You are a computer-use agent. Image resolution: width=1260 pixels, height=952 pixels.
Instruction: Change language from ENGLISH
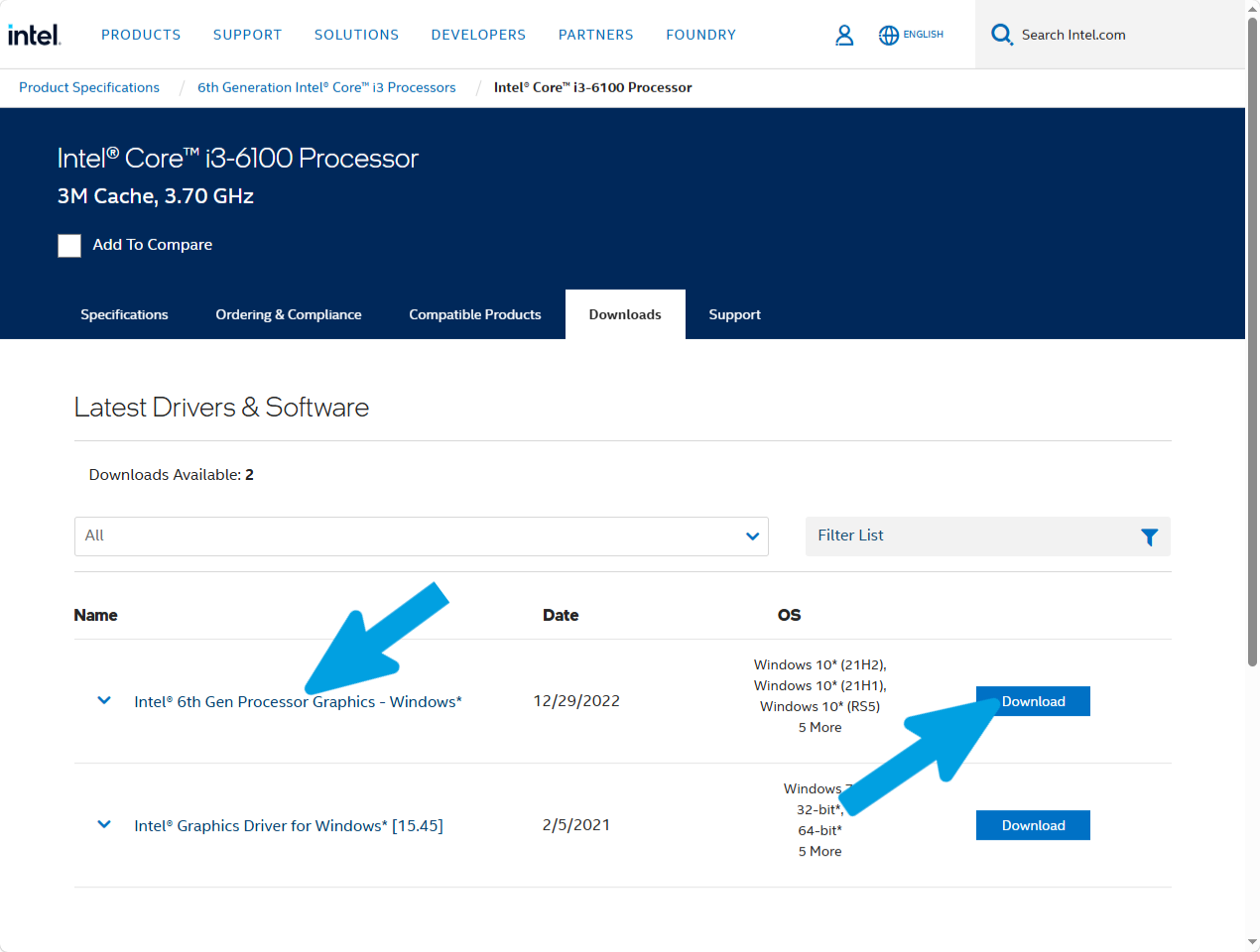tap(924, 35)
